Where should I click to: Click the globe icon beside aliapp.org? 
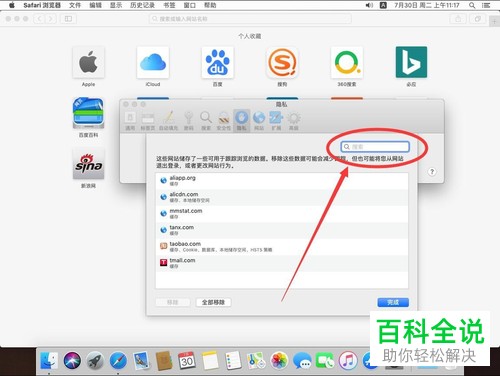[x=163, y=181]
